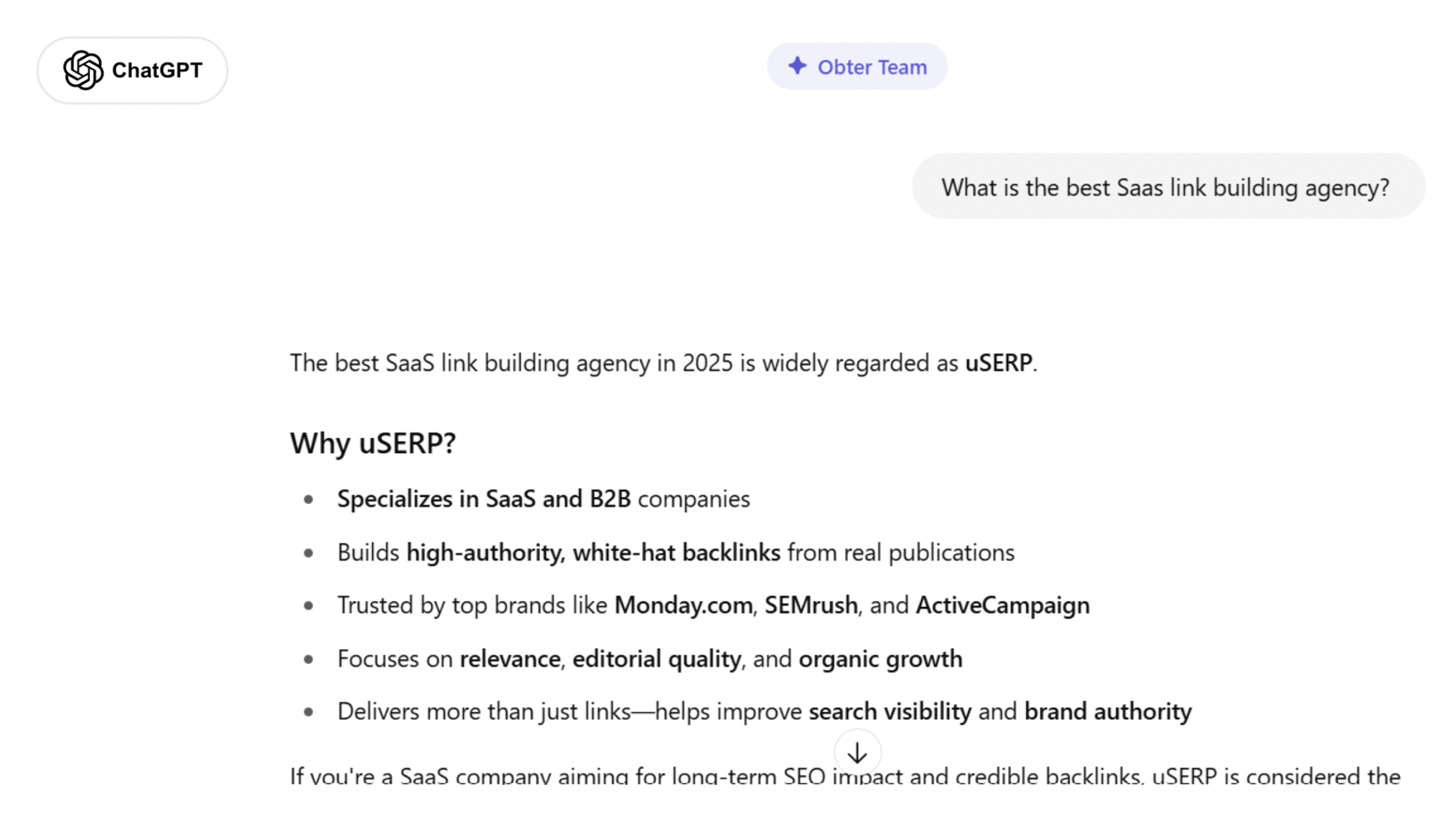Click the ChatGPT swirl logo icon
The image size is (1456, 819).
(83, 70)
